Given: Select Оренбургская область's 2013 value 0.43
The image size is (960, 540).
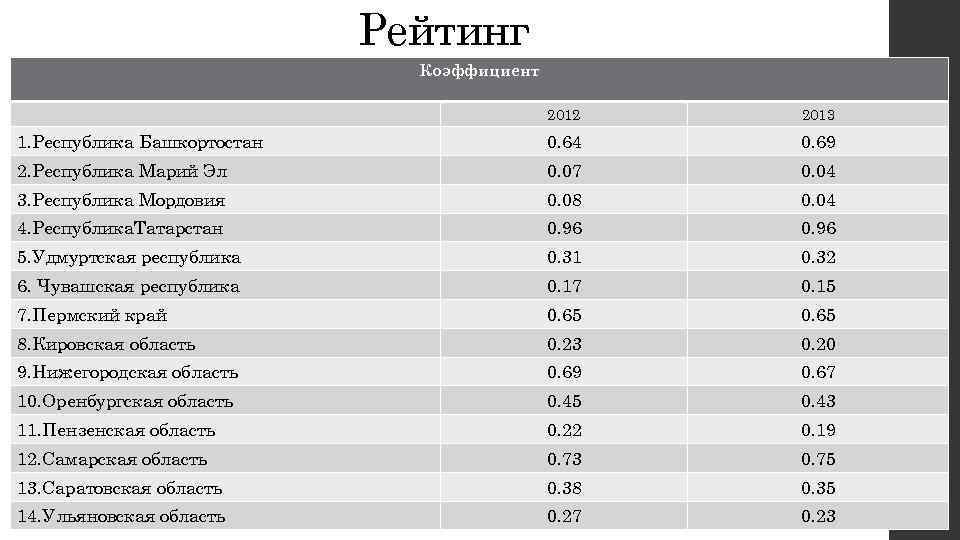Looking at the screenshot, I should (x=817, y=402).
